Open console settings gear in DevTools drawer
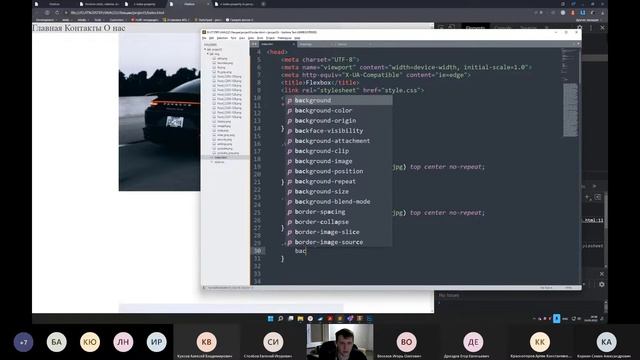 click(602, 284)
